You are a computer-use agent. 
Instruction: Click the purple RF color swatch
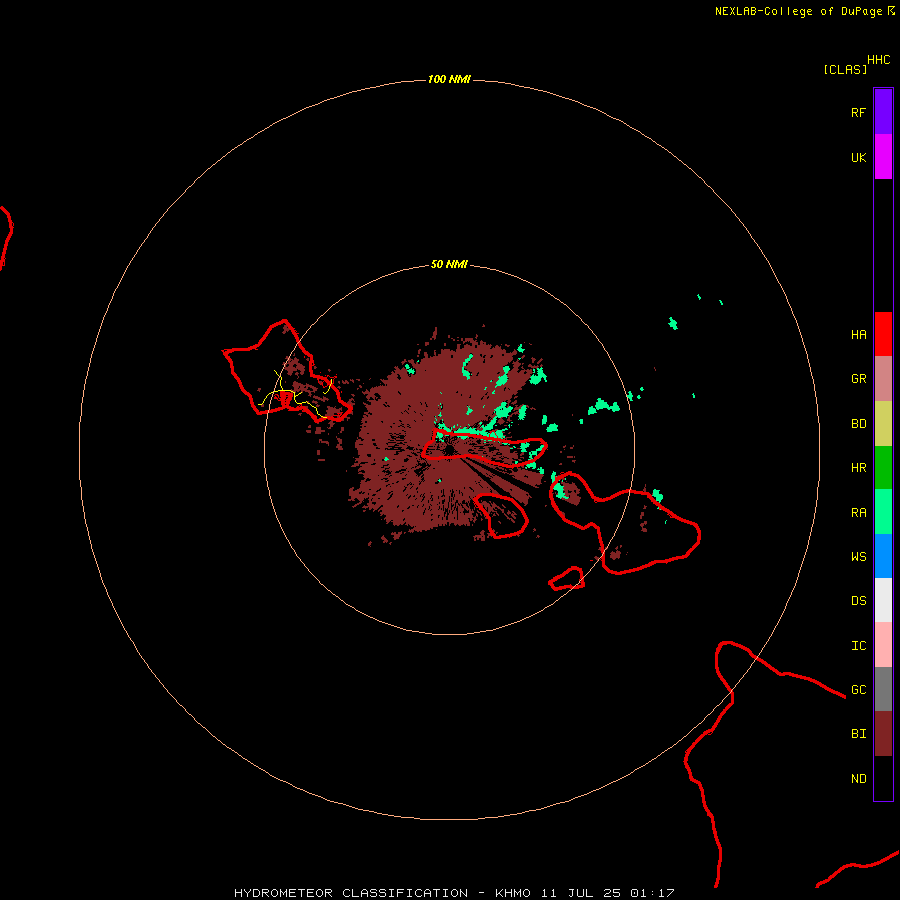click(x=883, y=112)
